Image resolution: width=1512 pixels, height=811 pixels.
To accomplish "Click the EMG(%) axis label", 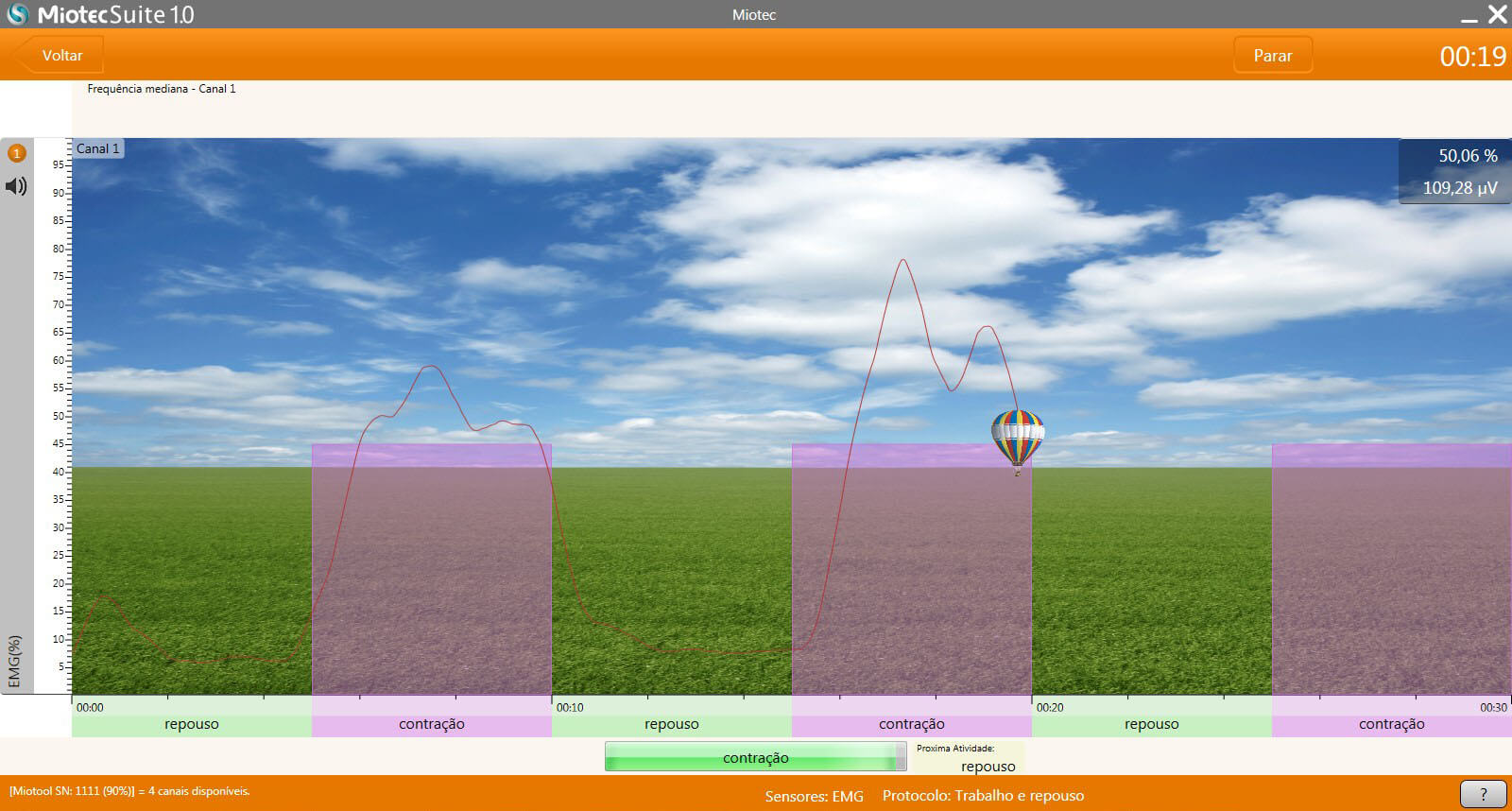I will (x=14, y=662).
